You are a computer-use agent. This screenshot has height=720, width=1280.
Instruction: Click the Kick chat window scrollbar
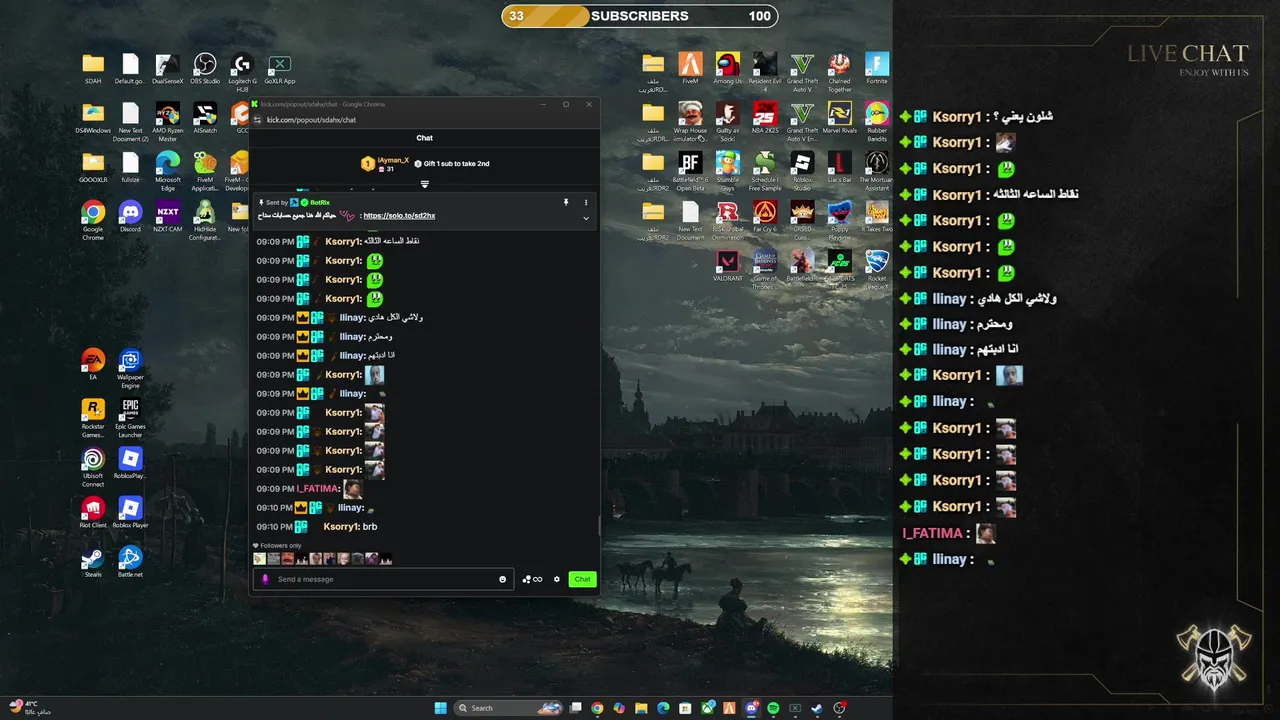point(599,525)
